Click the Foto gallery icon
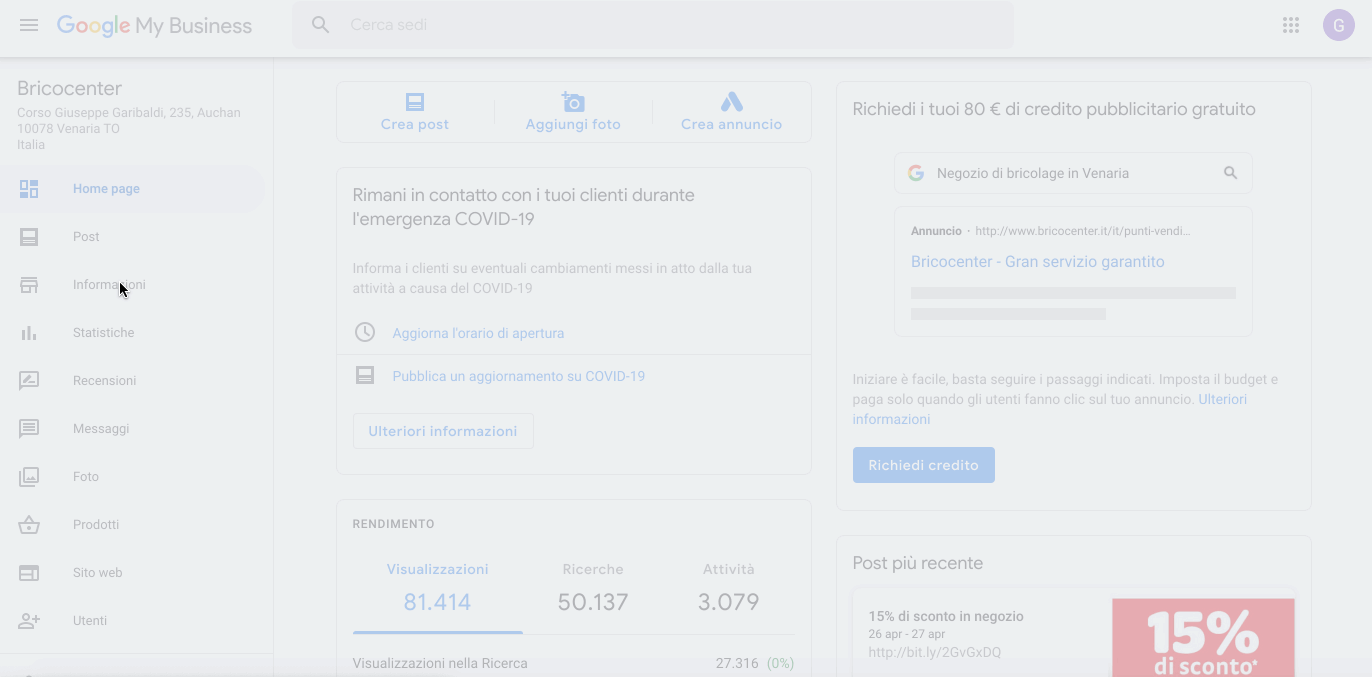Screen dimensions: 1372x677 (29, 477)
